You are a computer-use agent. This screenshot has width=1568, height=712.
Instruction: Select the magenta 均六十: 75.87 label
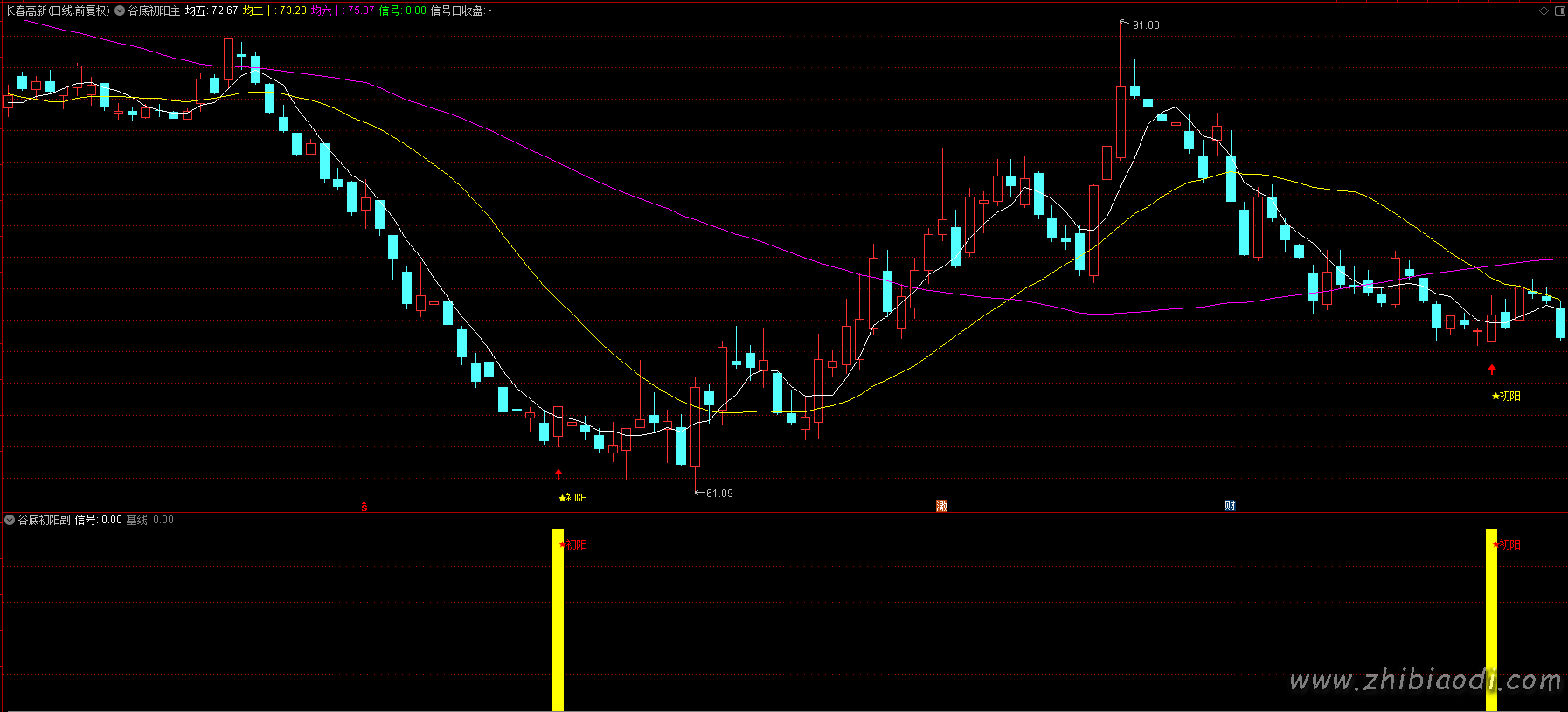pyautogui.click(x=343, y=11)
